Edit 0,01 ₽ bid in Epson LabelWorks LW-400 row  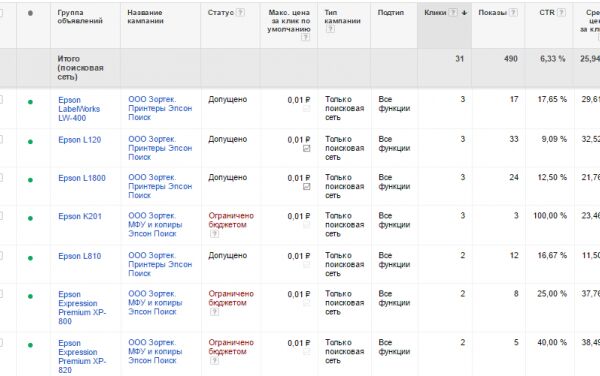298,100
